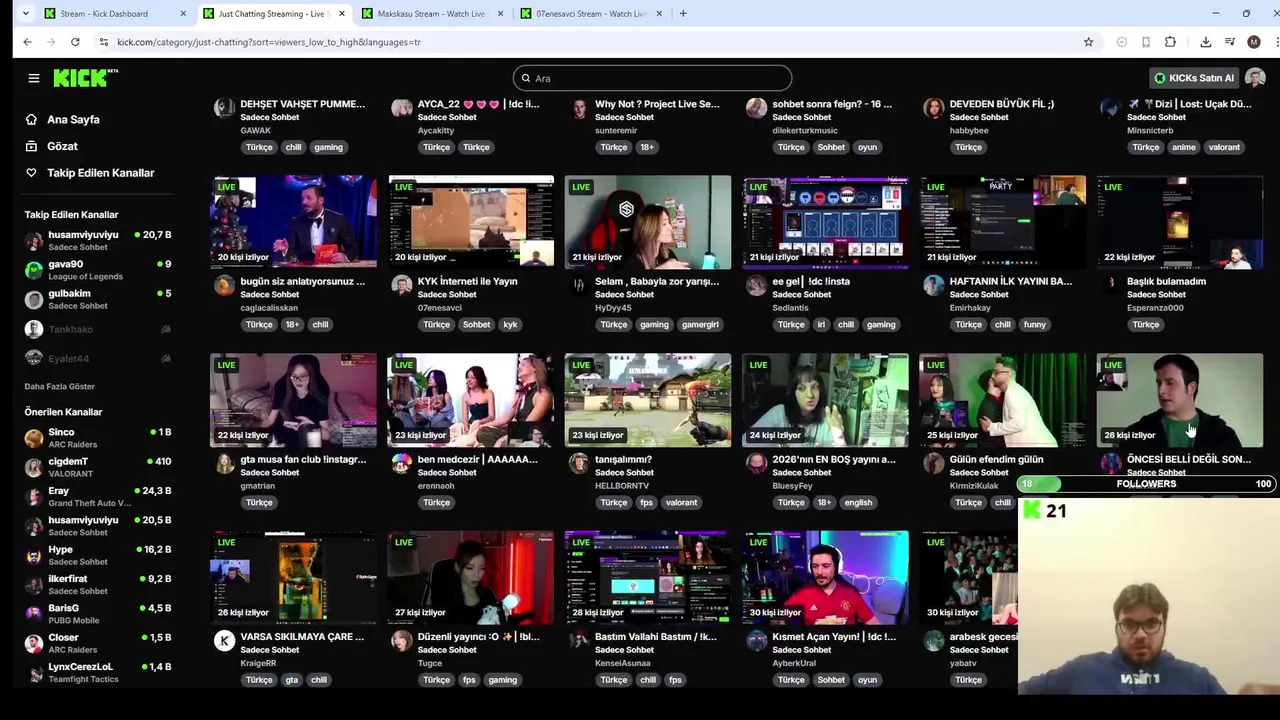Open Esperanza000 channel name link
Screen dimensions: 1280x720
pyautogui.click(x=1155, y=307)
